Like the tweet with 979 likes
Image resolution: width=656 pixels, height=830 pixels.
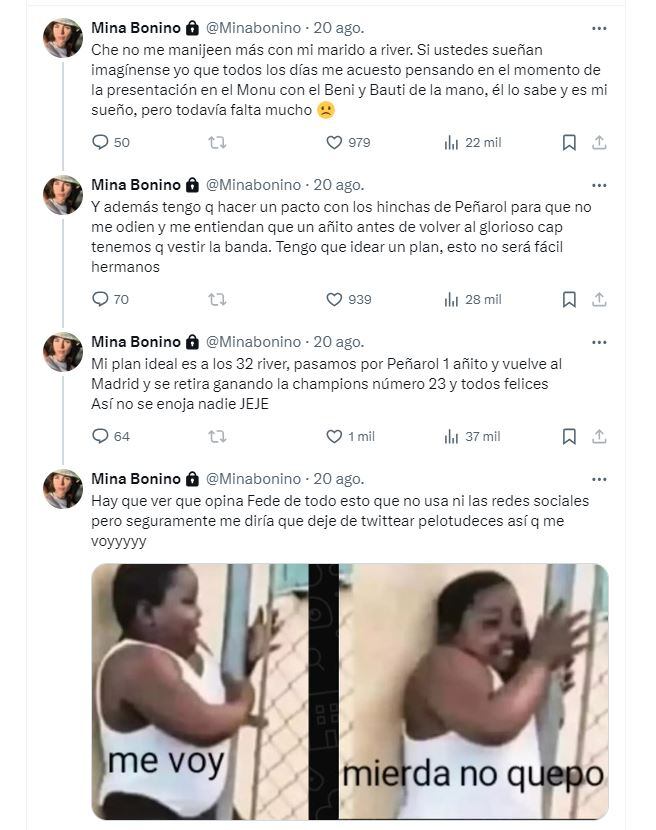[336, 143]
